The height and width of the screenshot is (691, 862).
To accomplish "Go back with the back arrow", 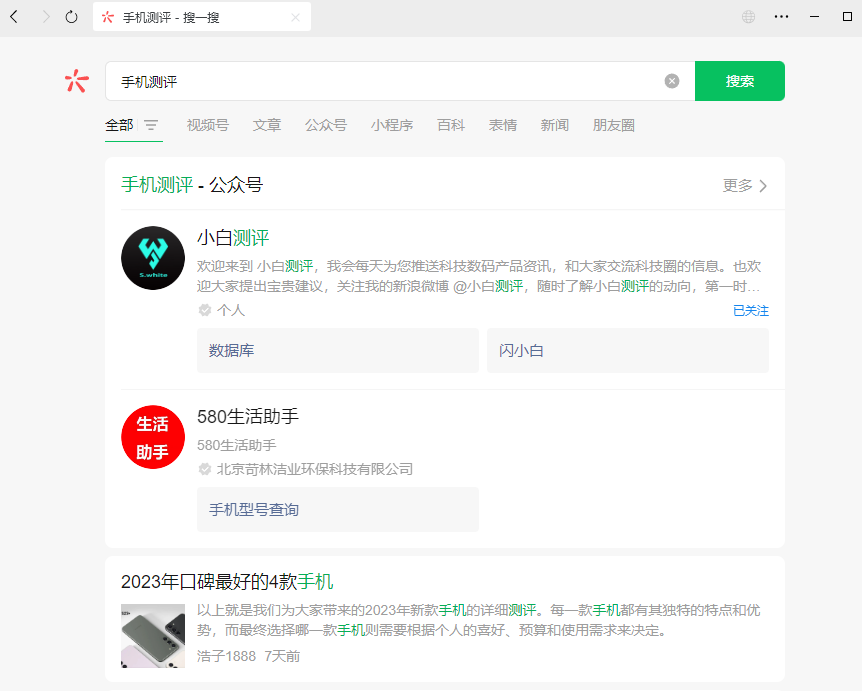I will 14,17.
